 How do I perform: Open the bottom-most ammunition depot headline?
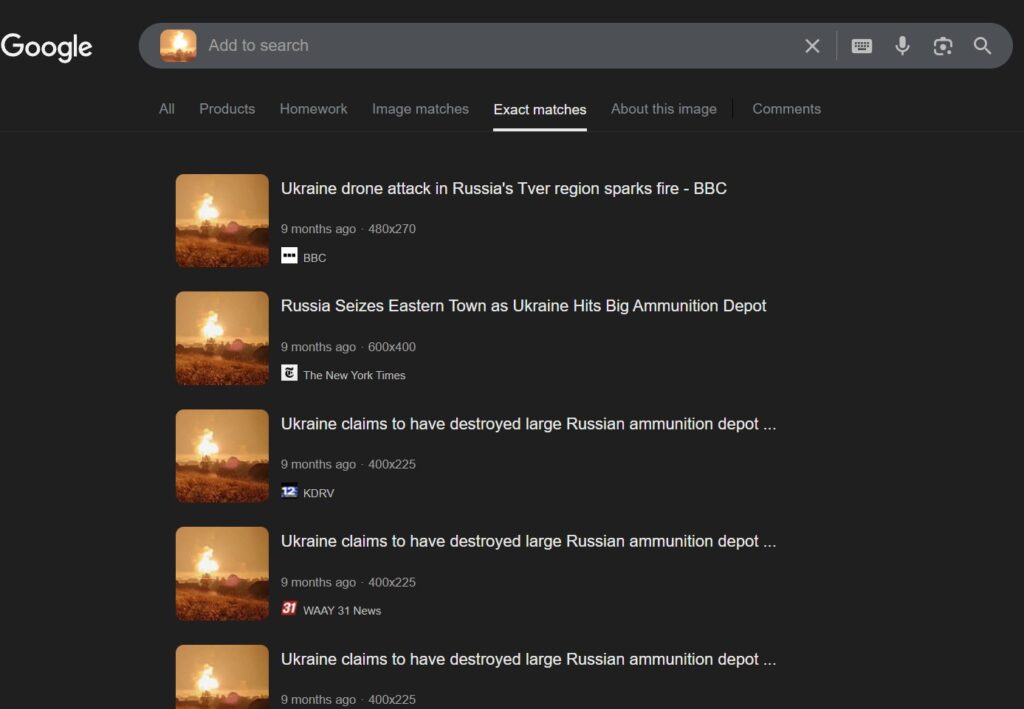click(x=528, y=659)
